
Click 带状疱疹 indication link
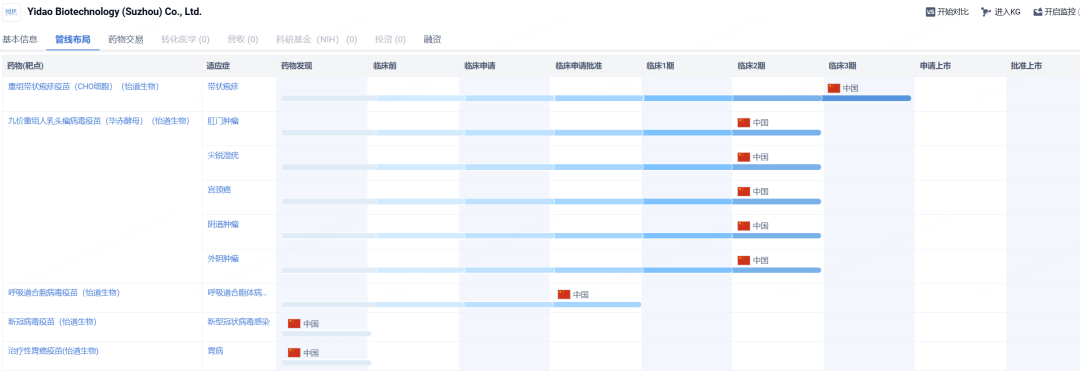(x=223, y=86)
